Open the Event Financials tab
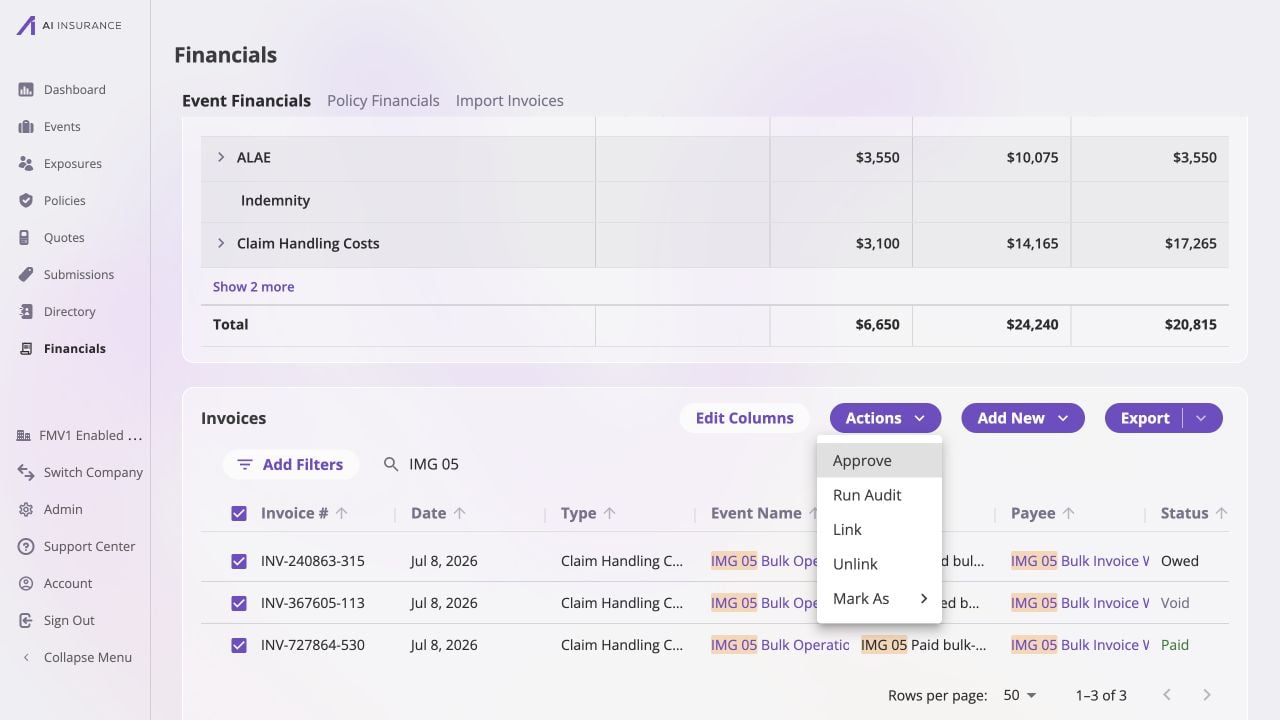Screen dimensions: 1280x720 (x=246, y=101)
